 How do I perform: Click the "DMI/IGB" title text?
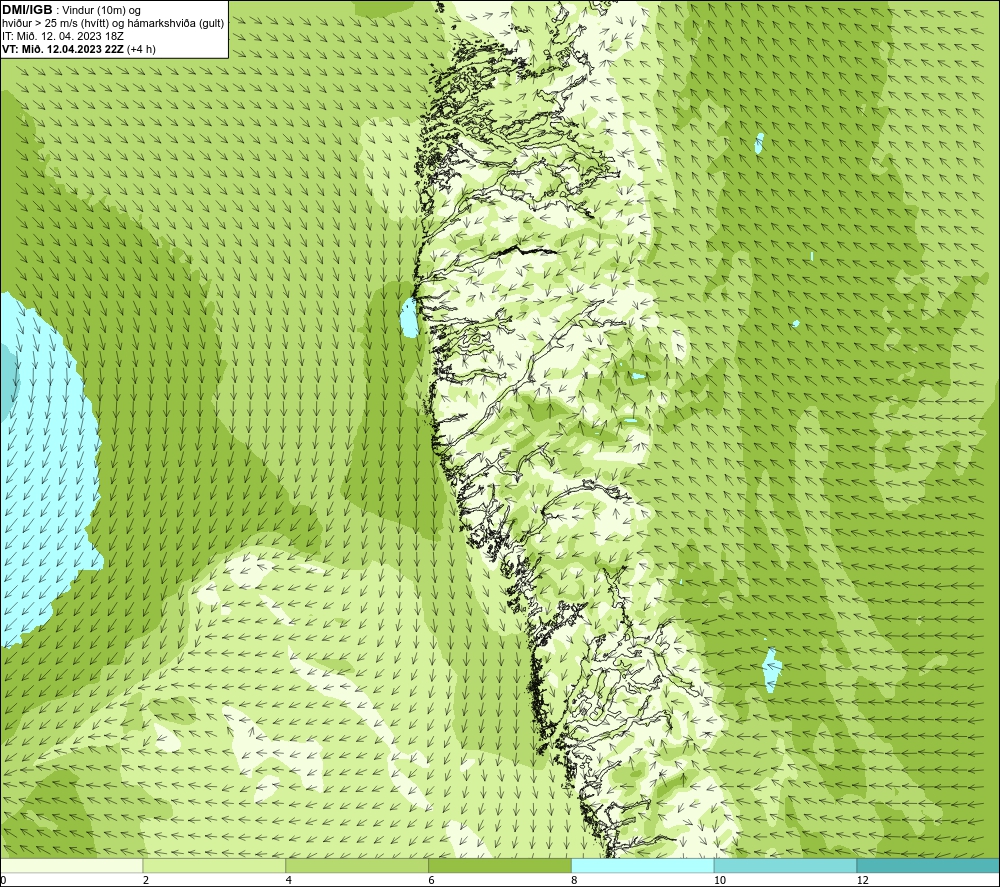point(27,10)
